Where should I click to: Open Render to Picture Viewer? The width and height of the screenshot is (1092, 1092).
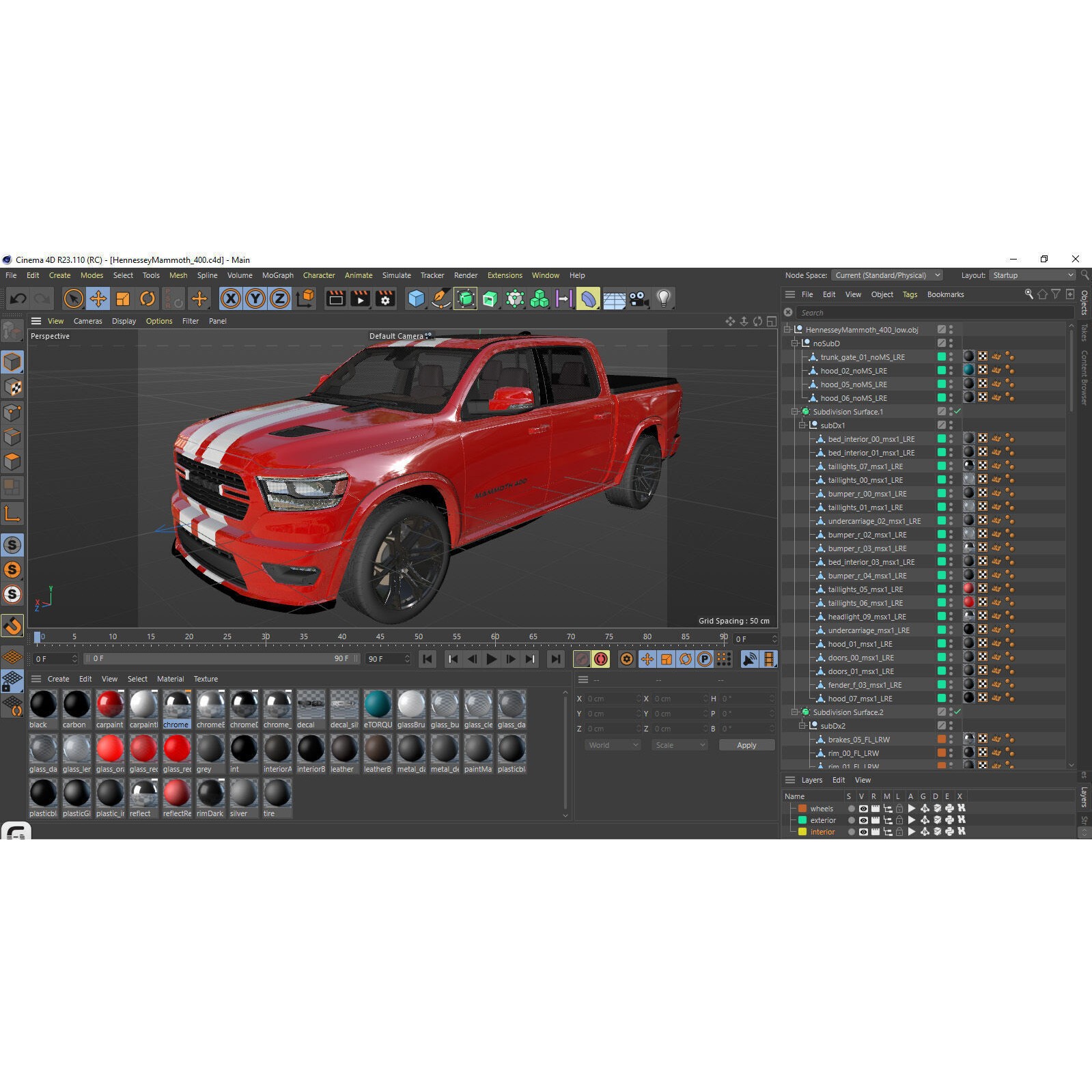pyautogui.click(x=361, y=298)
